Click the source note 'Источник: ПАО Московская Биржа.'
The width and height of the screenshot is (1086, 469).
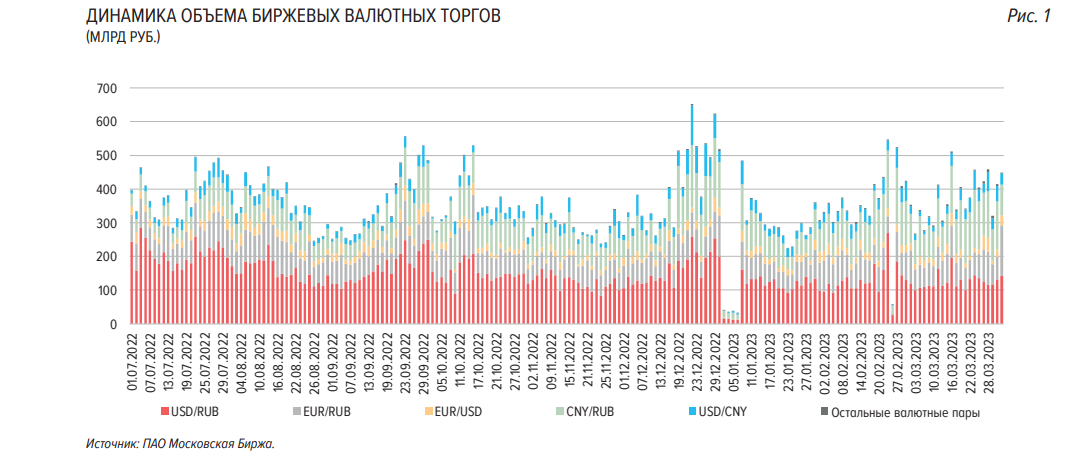[180, 444]
